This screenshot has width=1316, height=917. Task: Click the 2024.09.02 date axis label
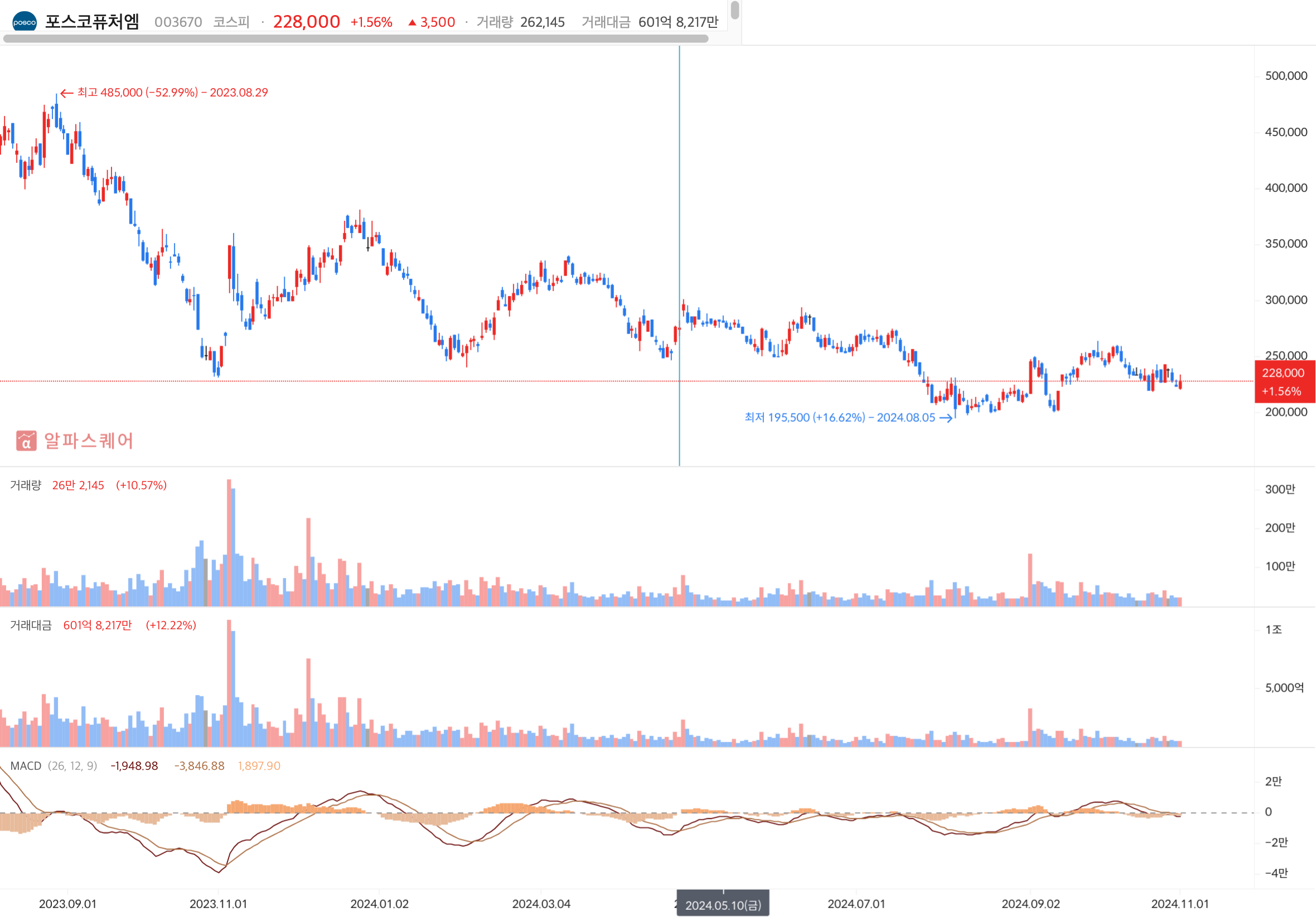1030,904
